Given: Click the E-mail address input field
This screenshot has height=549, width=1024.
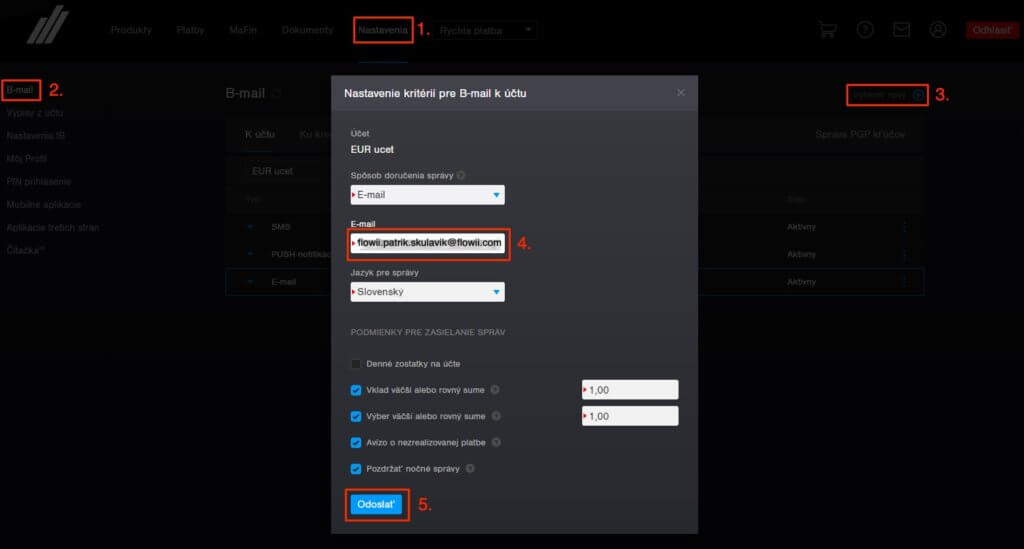Looking at the screenshot, I should [x=427, y=242].
